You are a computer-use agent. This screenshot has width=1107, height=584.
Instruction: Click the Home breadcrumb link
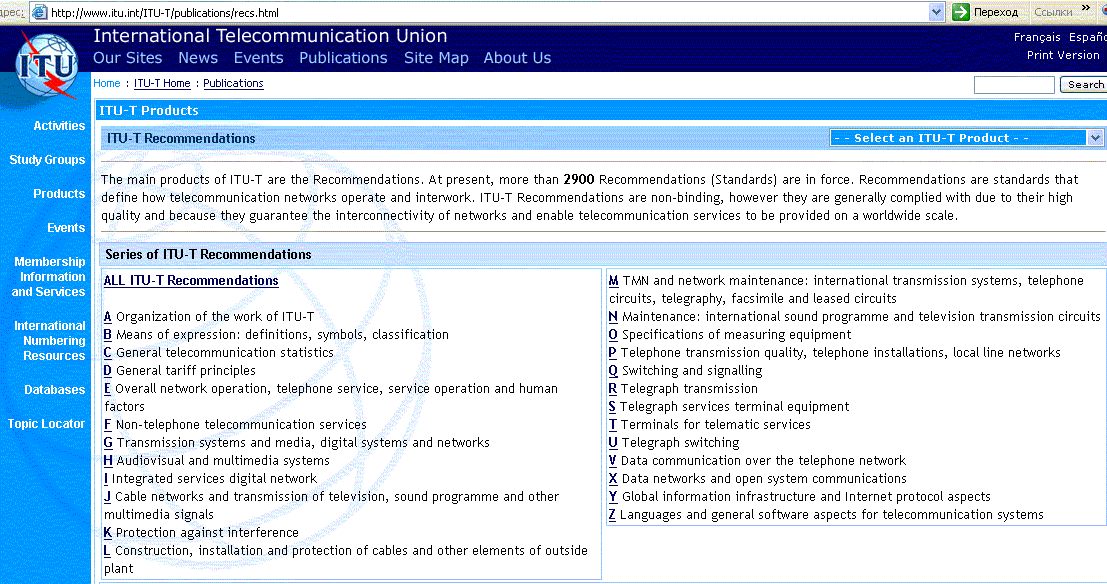click(x=107, y=83)
